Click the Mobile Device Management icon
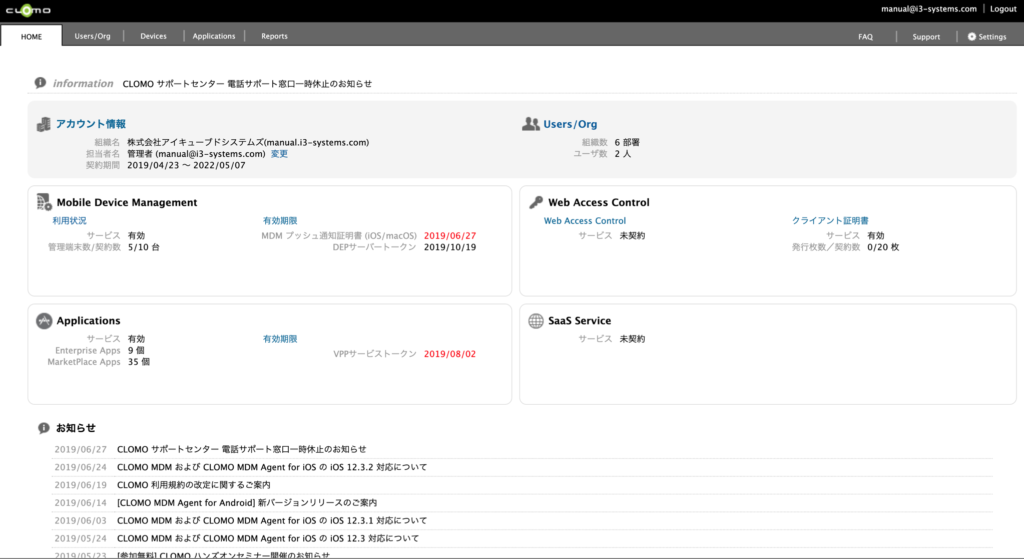 pos(44,202)
